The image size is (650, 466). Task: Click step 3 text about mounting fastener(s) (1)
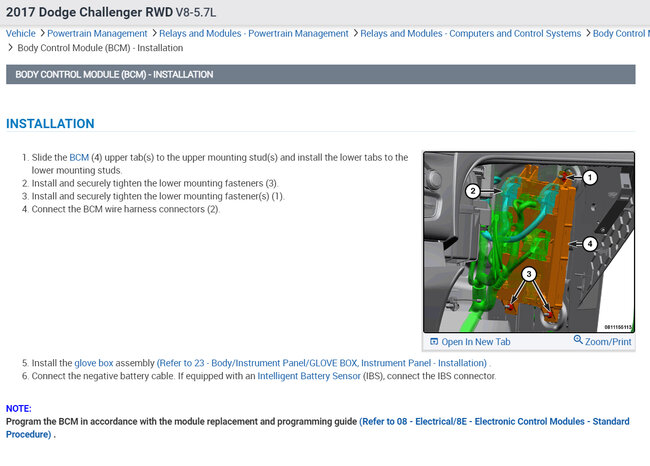point(158,196)
